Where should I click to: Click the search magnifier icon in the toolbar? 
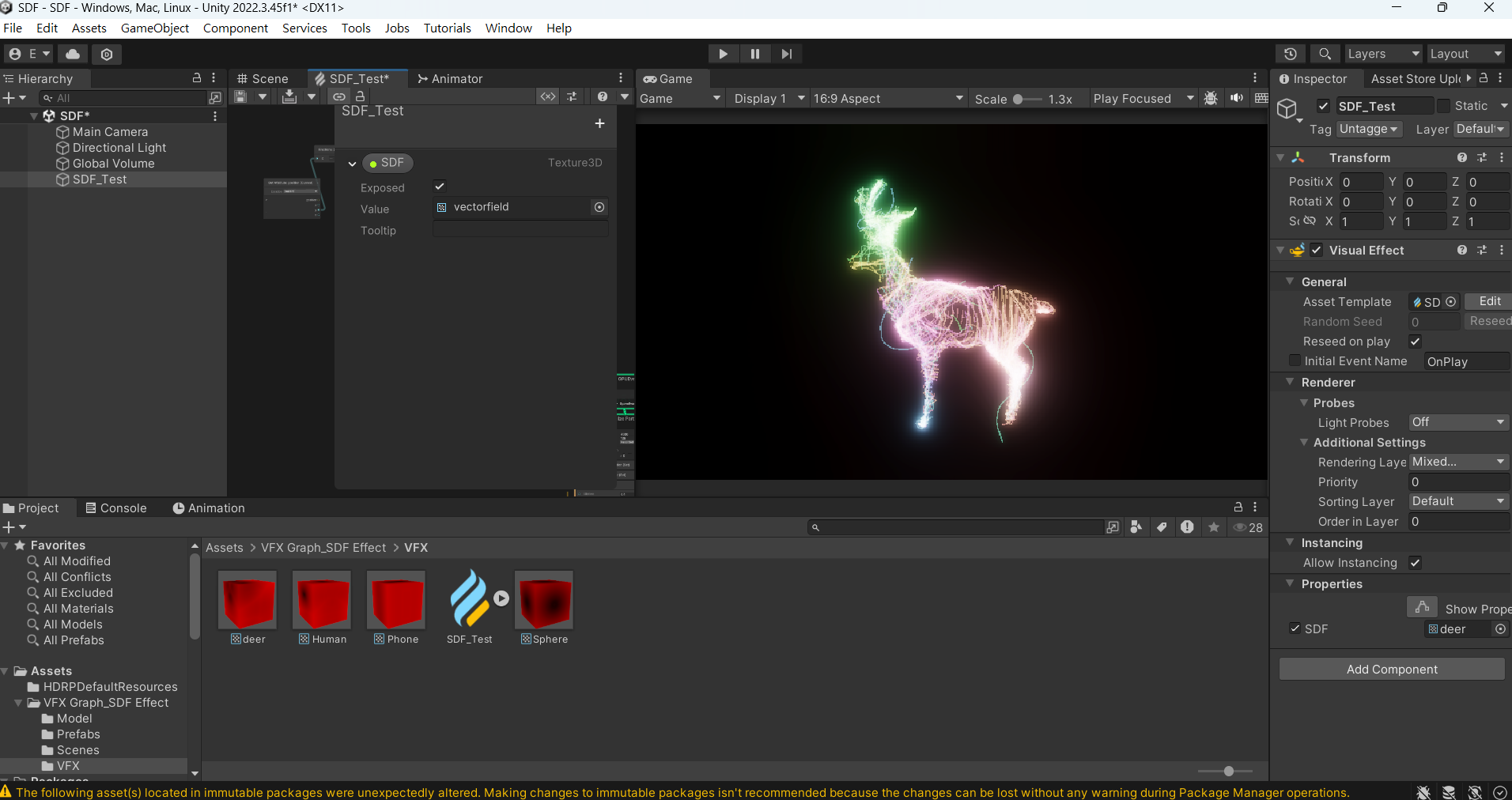[x=1325, y=53]
